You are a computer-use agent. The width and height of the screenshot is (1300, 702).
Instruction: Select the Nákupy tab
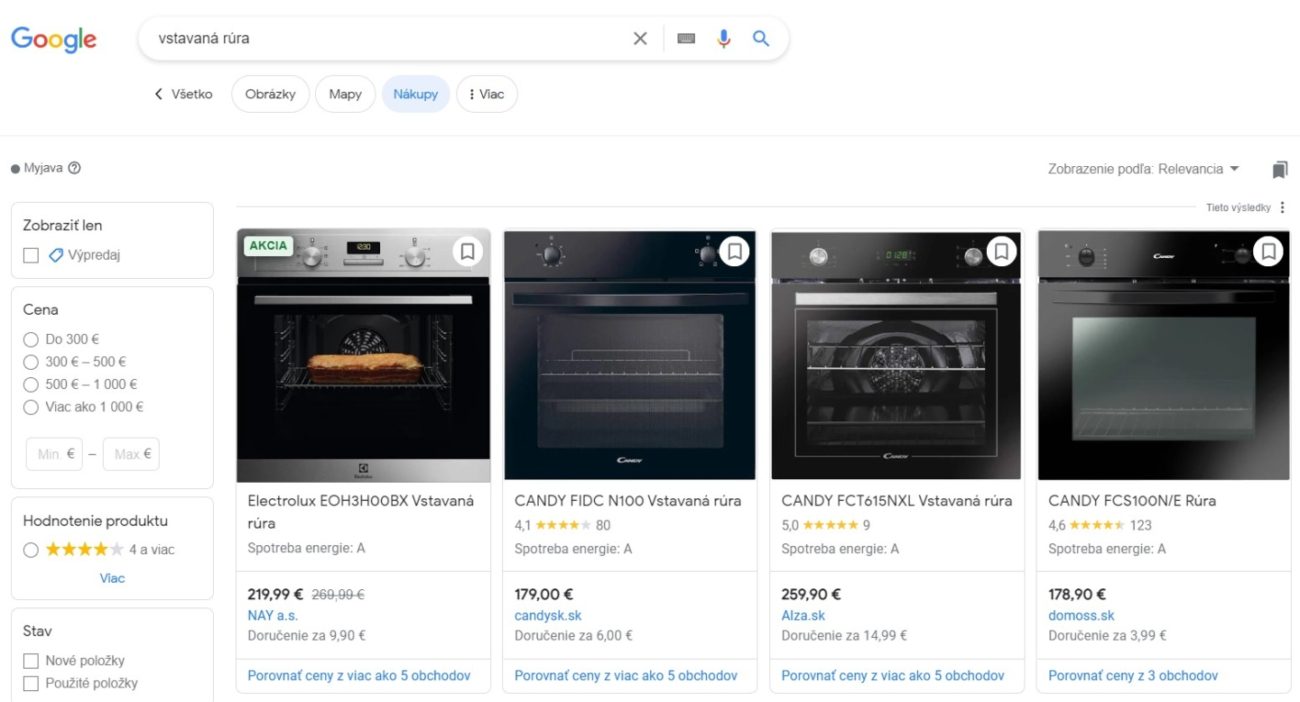click(416, 94)
